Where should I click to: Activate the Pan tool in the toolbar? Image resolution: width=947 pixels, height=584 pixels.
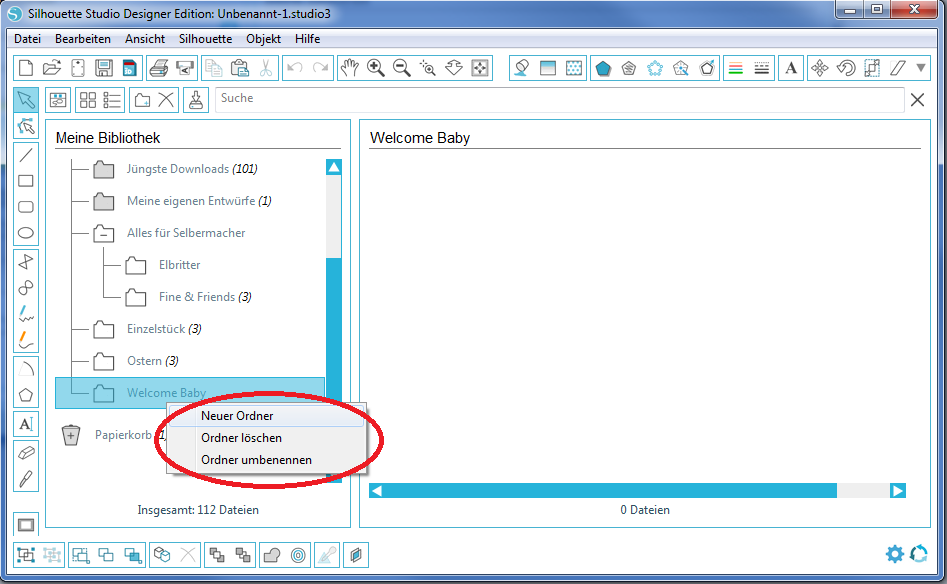(x=350, y=68)
